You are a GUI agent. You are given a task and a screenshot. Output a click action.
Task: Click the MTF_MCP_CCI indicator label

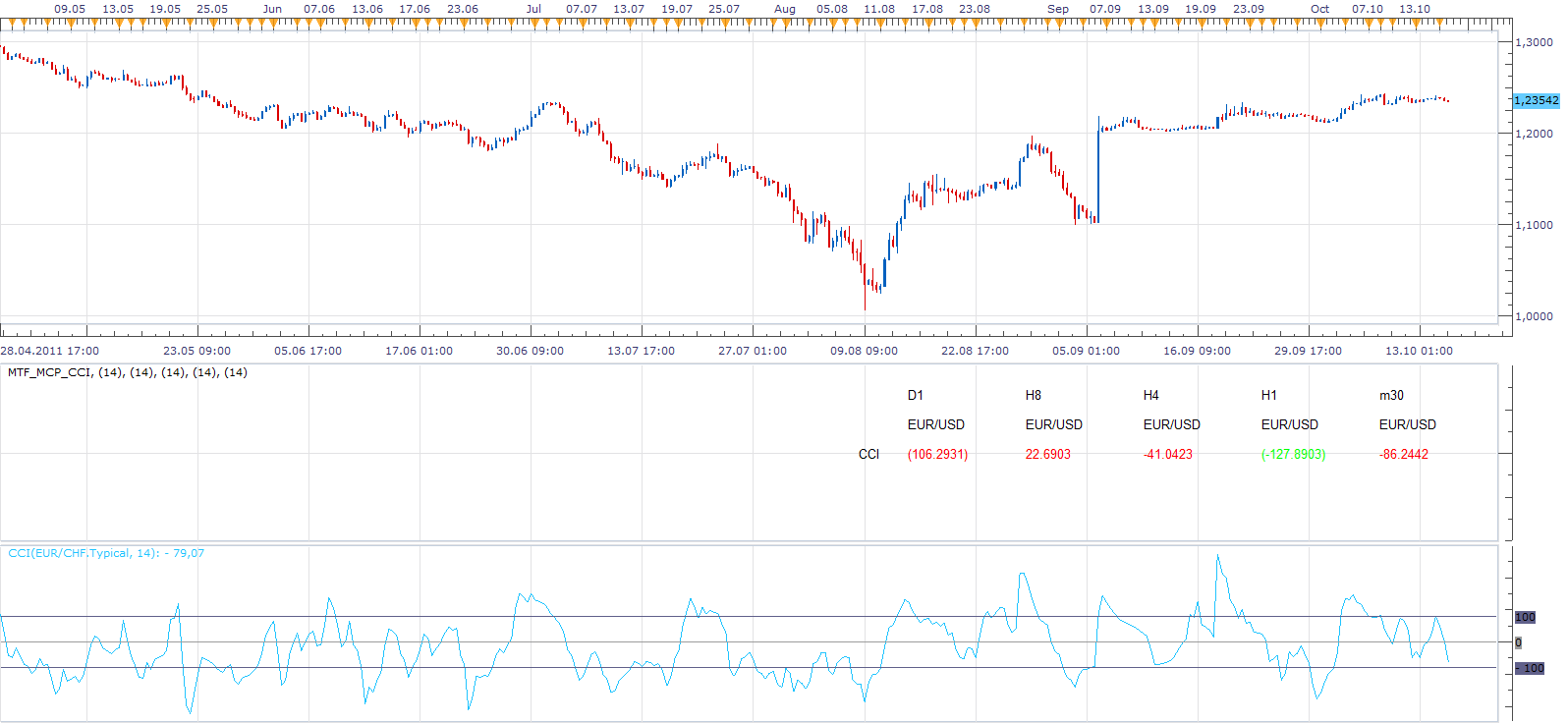click(x=128, y=372)
